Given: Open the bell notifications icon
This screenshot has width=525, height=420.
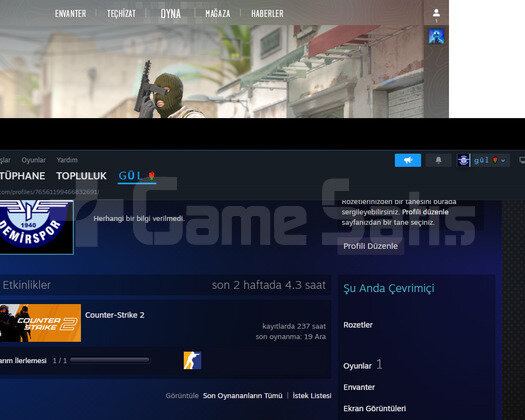Looking at the screenshot, I should click(x=438, y=160).
